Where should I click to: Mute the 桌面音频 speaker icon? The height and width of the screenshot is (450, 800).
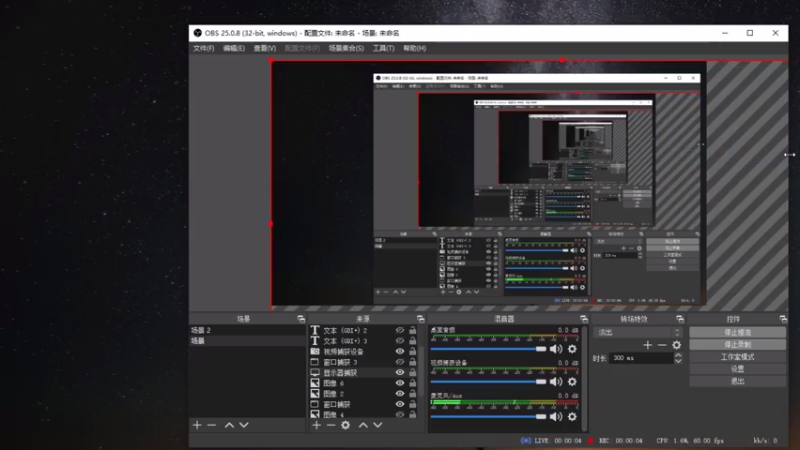(x=556, y=349)
